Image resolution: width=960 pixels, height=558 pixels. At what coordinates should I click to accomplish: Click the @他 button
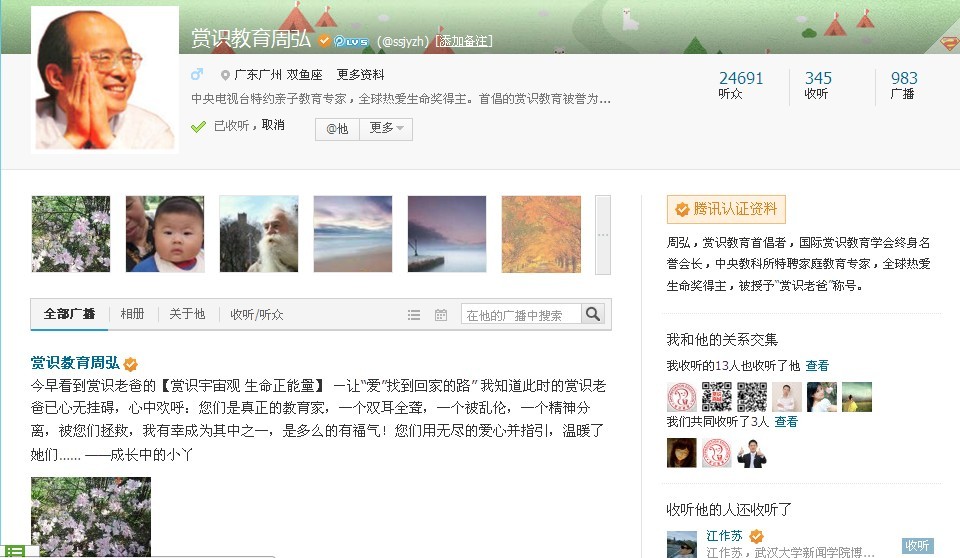click(337, 129)
